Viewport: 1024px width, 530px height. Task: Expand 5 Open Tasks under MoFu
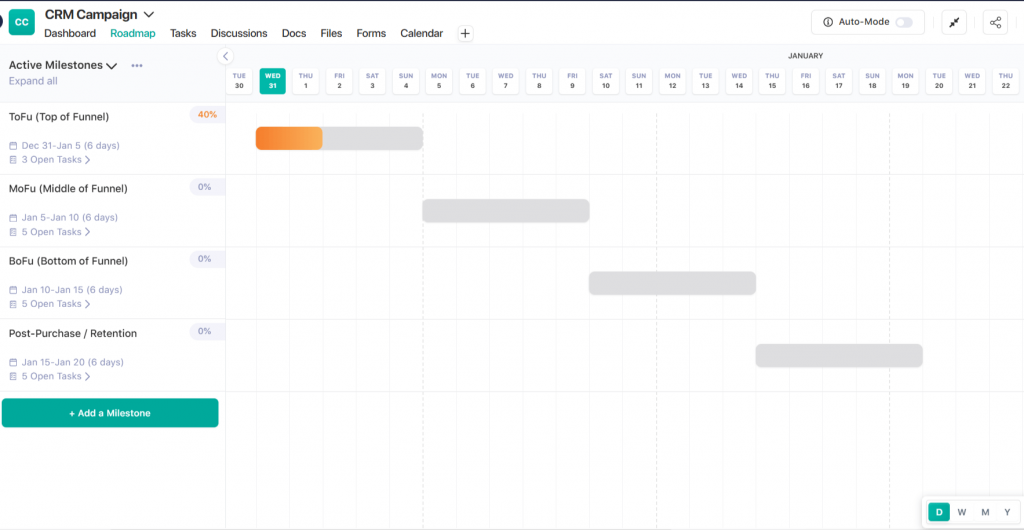pos(56,232)
